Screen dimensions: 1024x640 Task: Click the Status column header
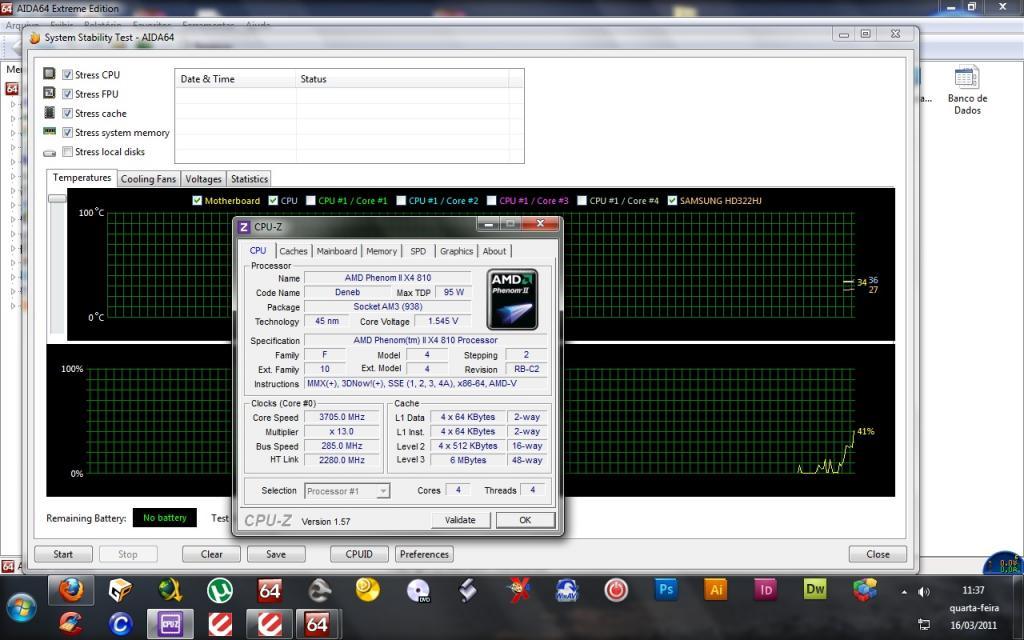pyautogui.click(x=402, y=79)
